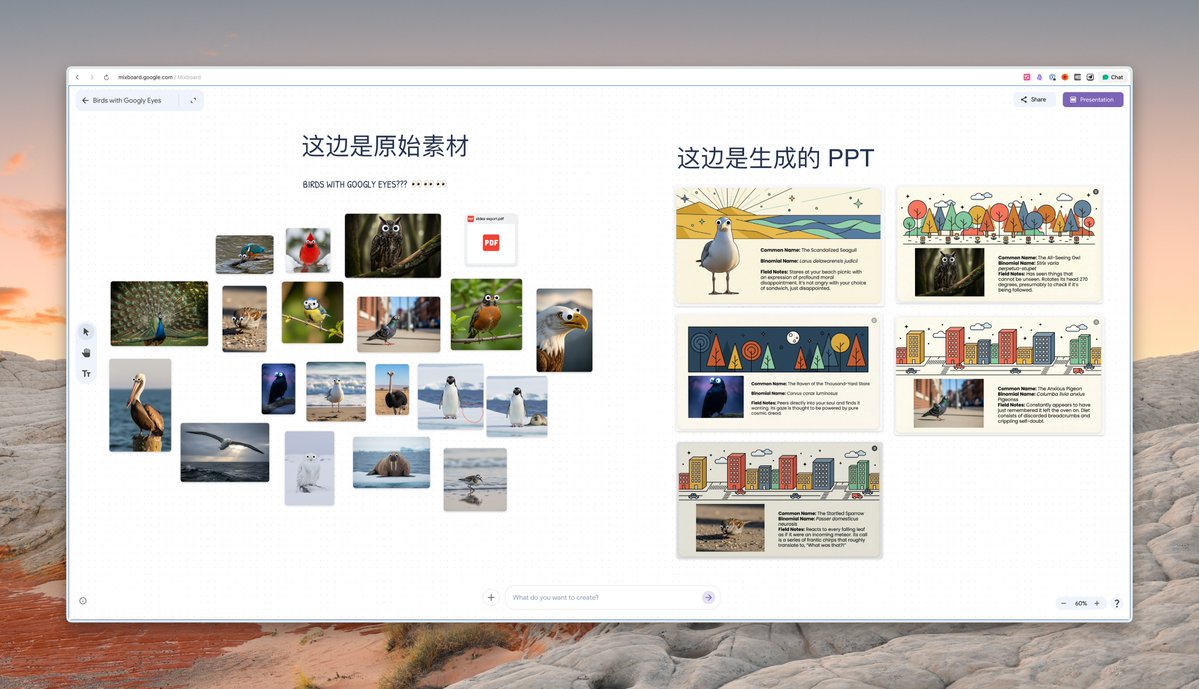Click the help question-mark icon near zoom controls
The width and height of the screenshot is (1199, 689).
click(1117, 603)
